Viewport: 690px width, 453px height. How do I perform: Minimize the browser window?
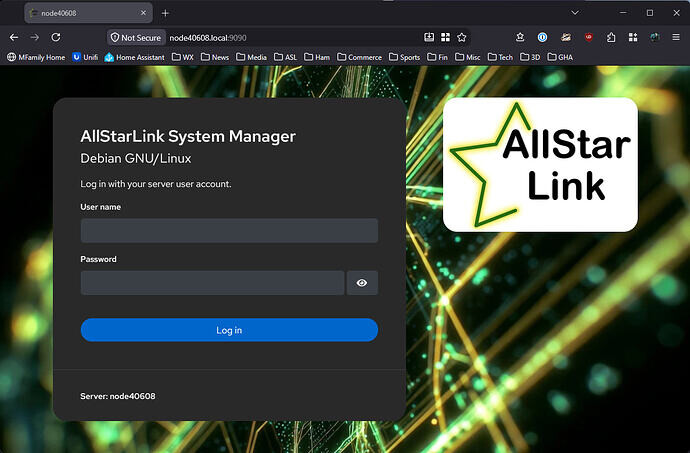click(623, 13)
